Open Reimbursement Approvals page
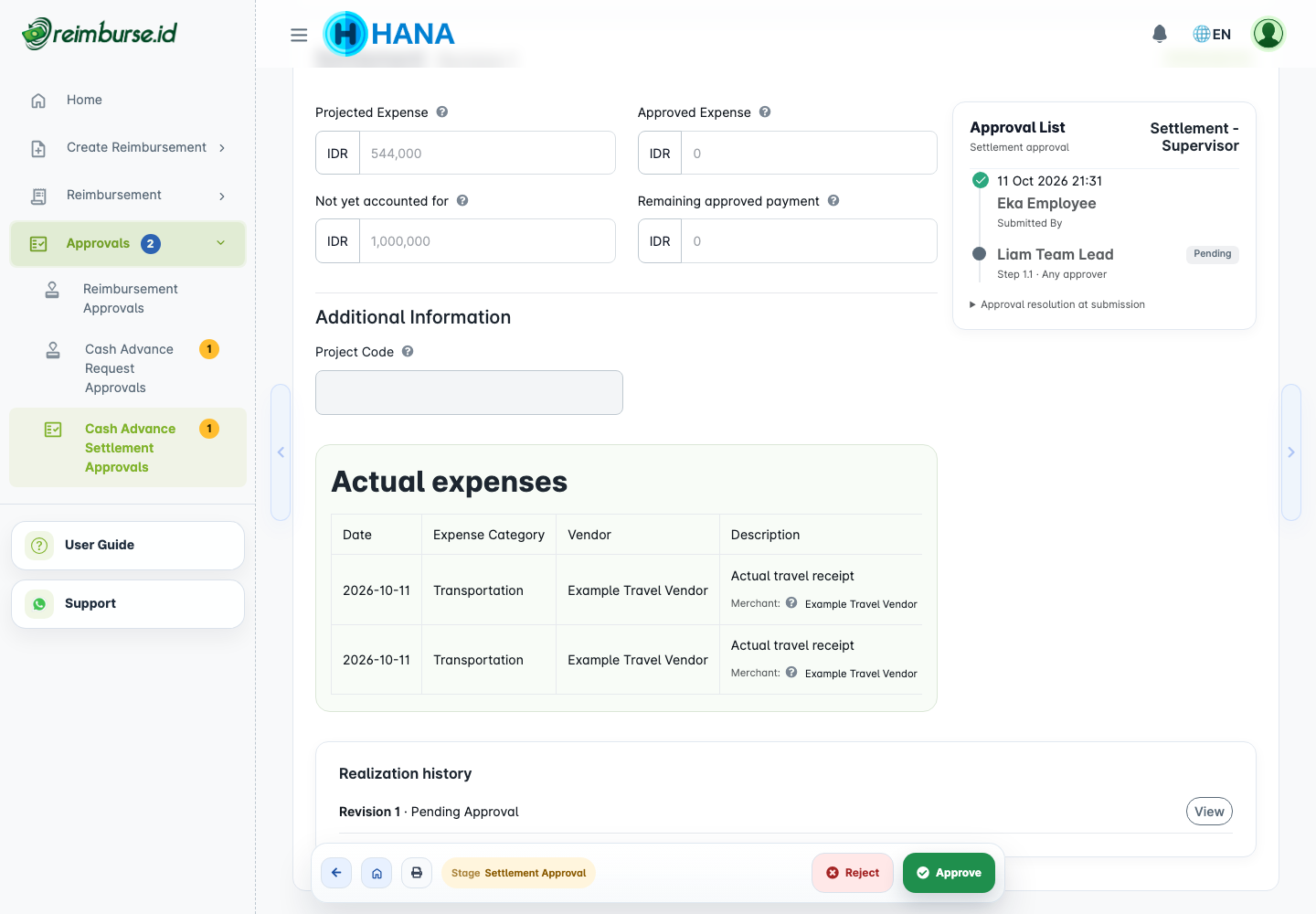The height and width of the screenshot is (914, 1316). [128, 298]
